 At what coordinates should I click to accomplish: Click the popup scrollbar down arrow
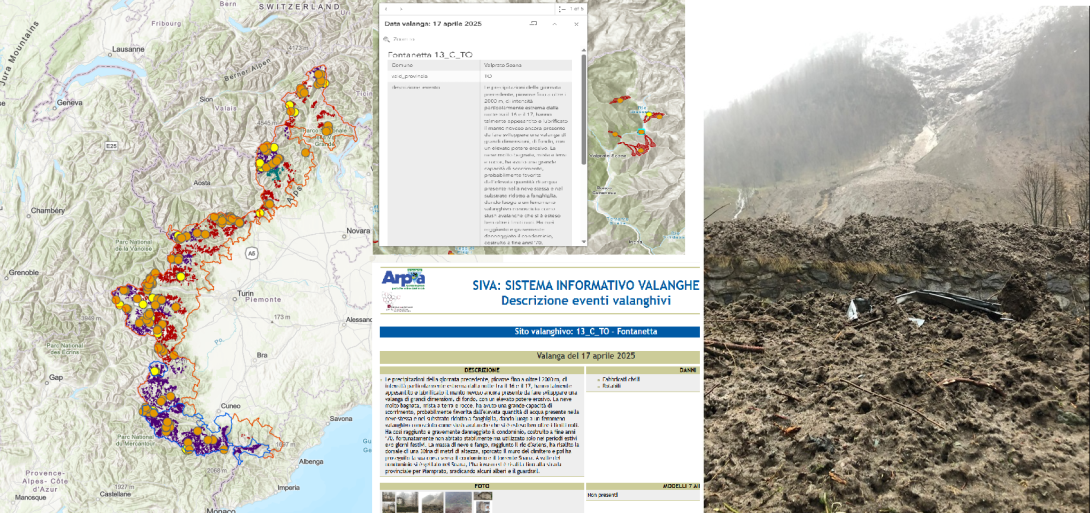click(583, 241)
